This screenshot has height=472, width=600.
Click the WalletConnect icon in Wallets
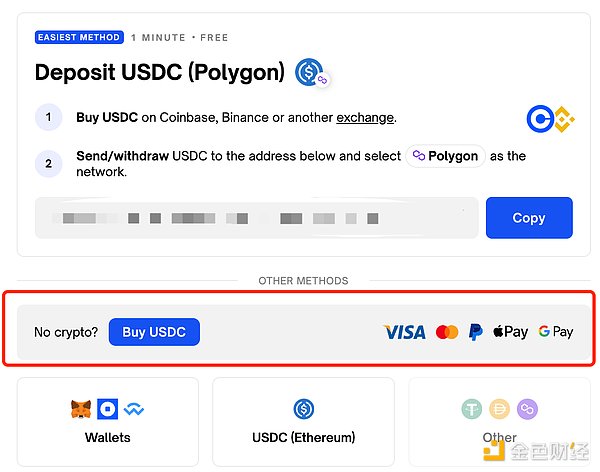[x=134, y=409]
